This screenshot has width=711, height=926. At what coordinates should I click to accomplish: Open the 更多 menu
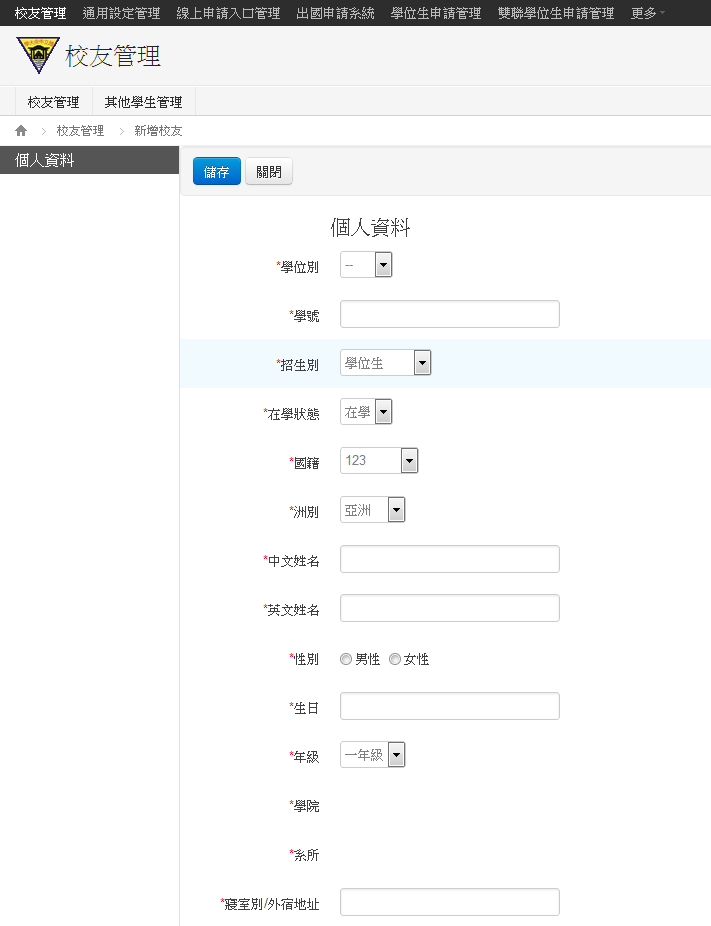[647, 13]
